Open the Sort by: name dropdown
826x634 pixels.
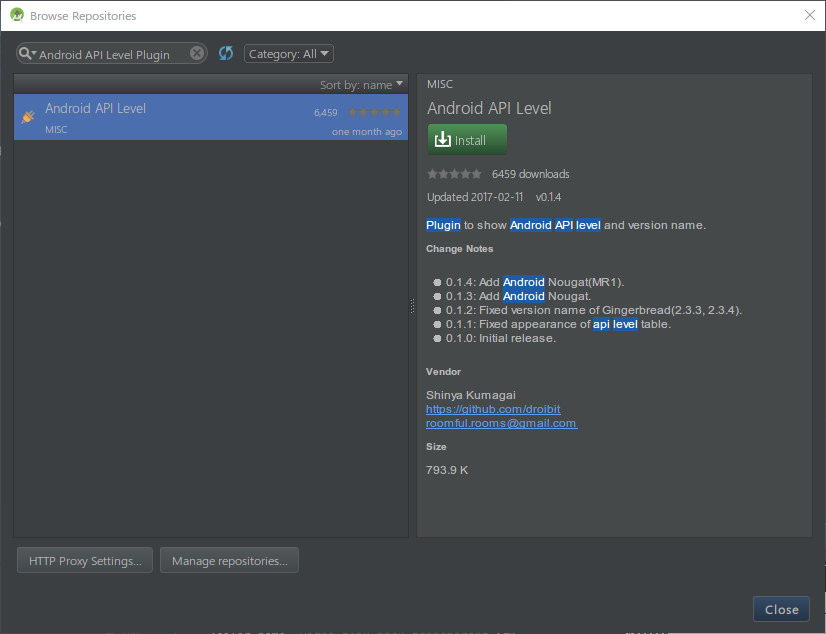point(361,85)
